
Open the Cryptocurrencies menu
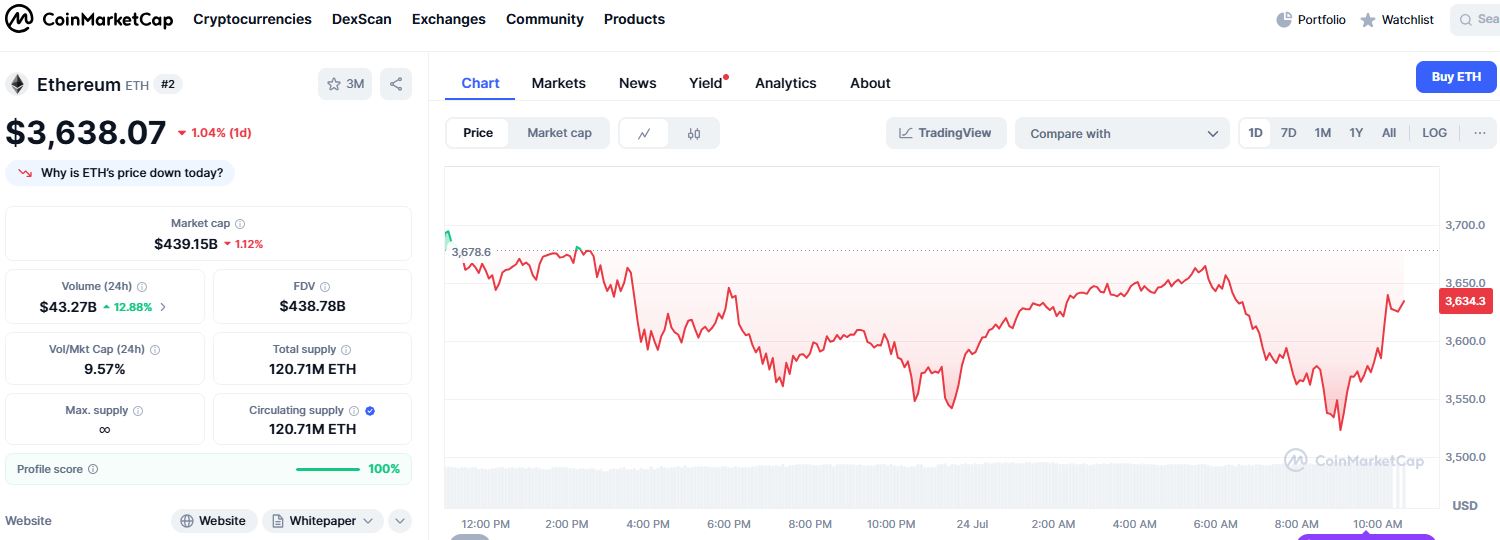pos(252,19)
